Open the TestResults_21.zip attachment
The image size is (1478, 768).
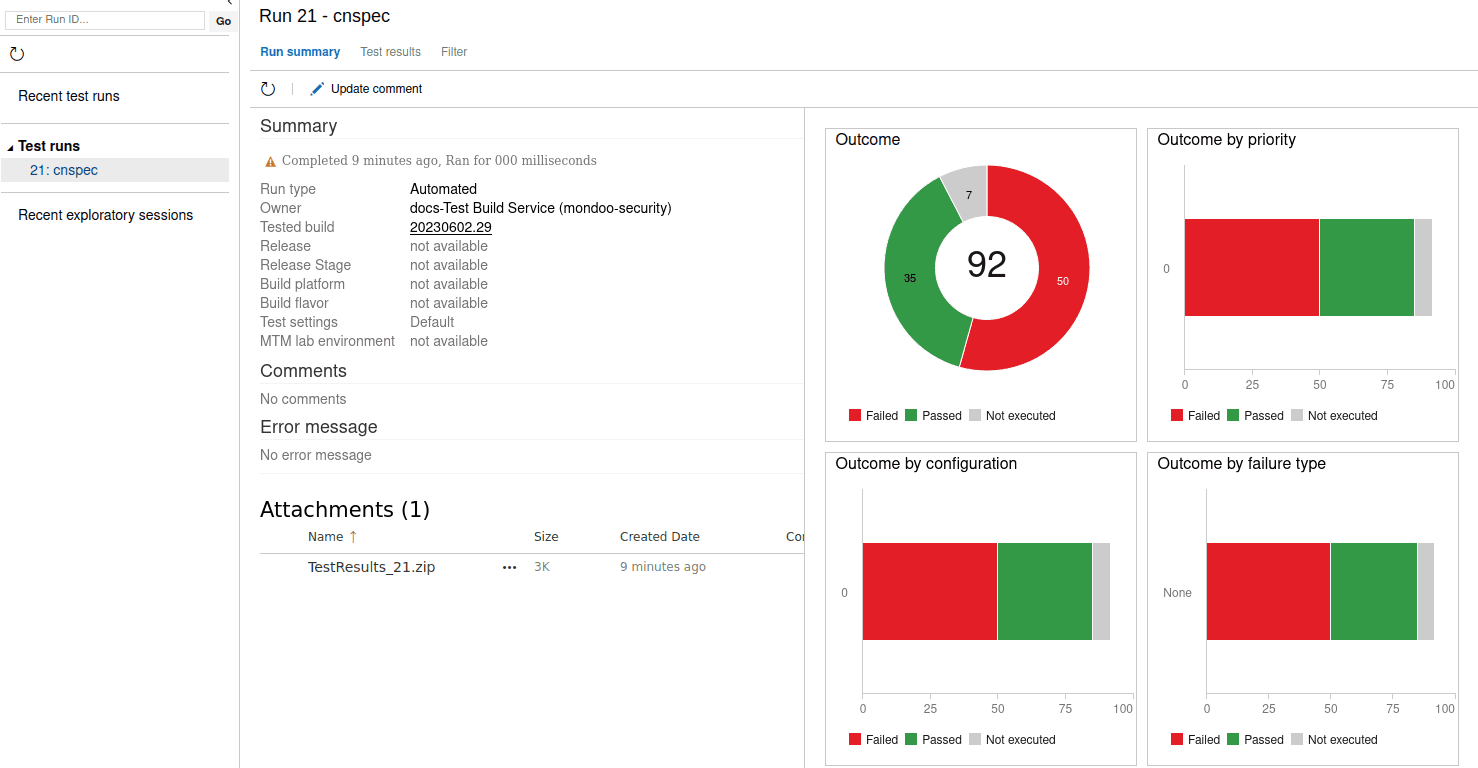pos(371,567)
